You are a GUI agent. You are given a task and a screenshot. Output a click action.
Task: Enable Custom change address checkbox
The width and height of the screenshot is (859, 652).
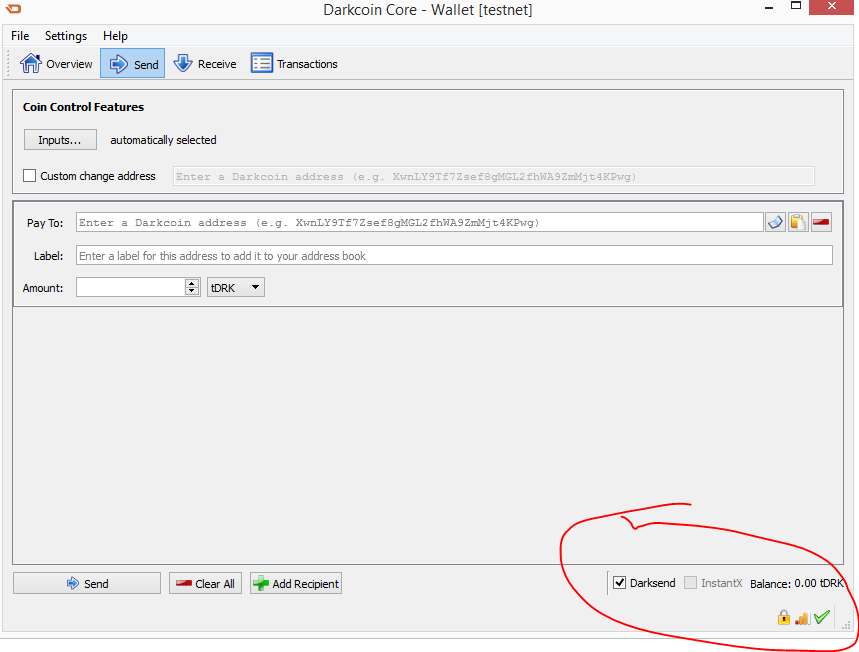30,176
